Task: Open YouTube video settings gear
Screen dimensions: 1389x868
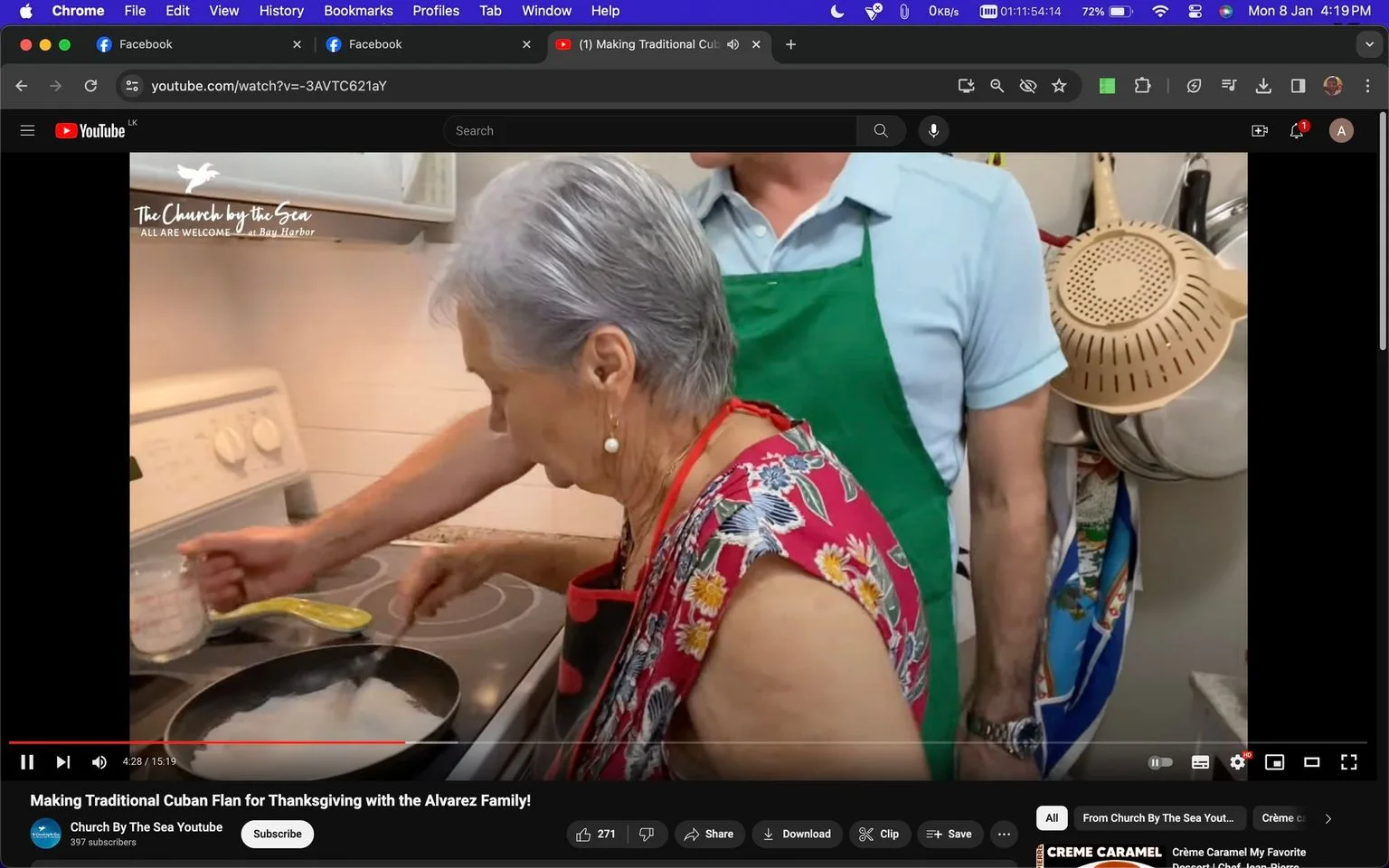Action: click(x=1238, y=762)
